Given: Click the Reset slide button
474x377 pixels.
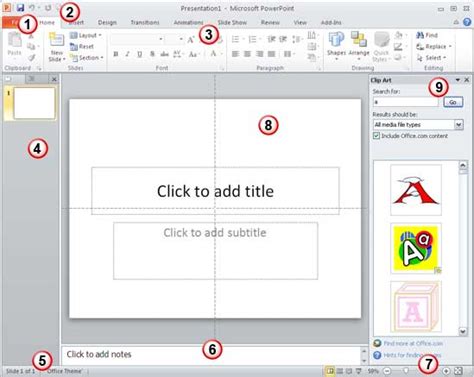Looking at the screenshot, I should click(82, 47).
